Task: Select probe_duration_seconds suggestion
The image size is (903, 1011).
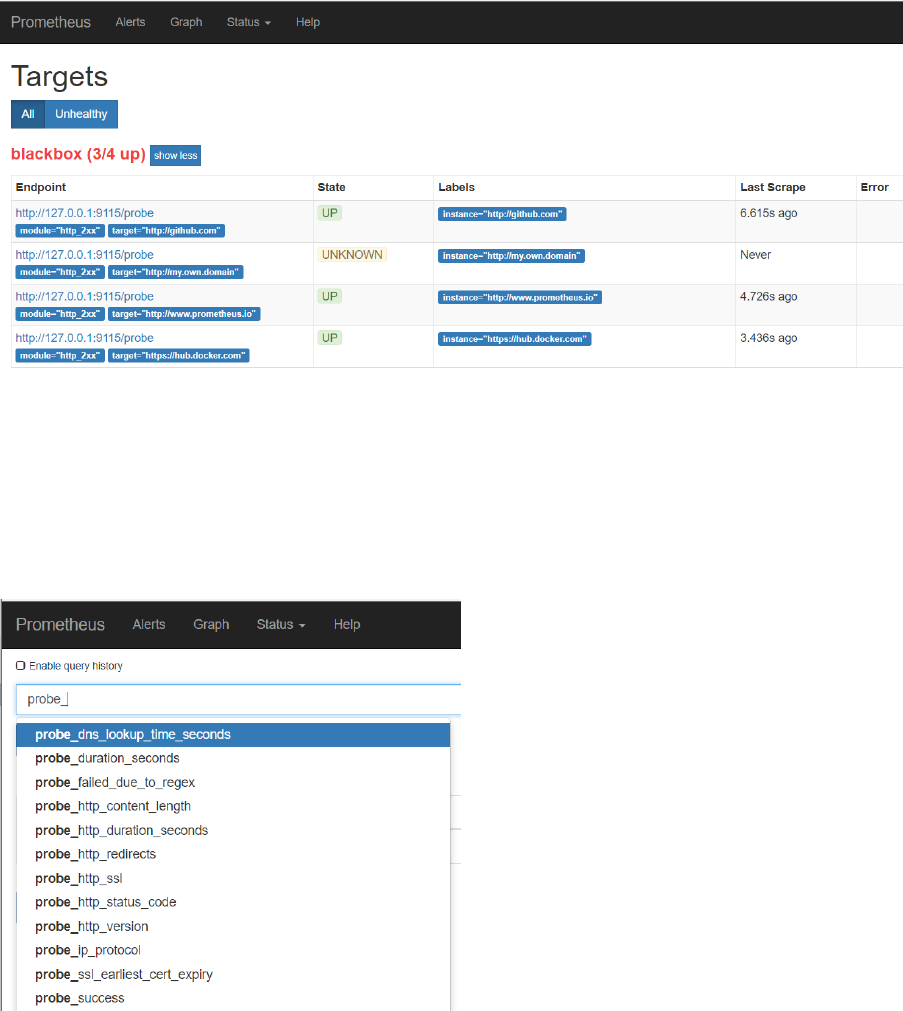Action: (233, 759)
